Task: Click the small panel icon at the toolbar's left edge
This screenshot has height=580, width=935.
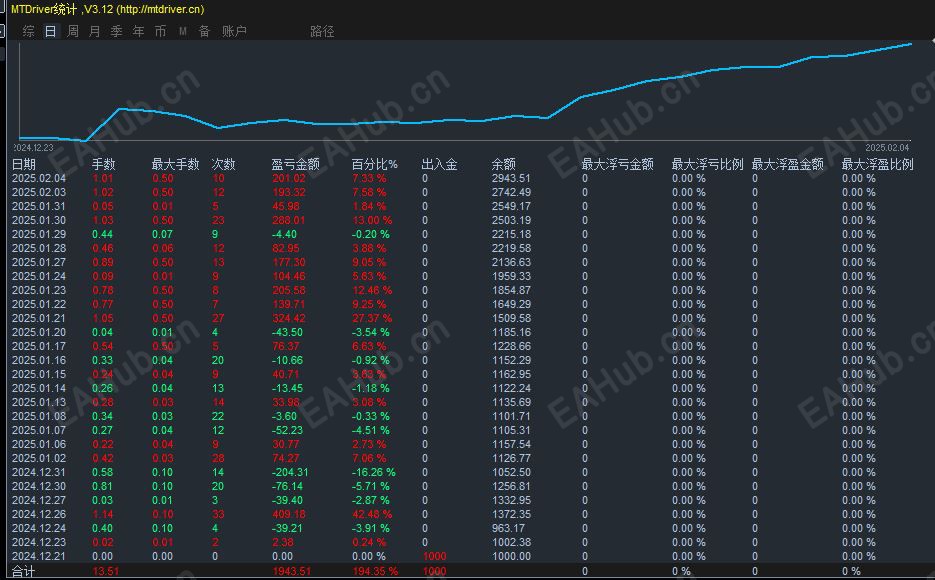Action: tap(4, 31)
